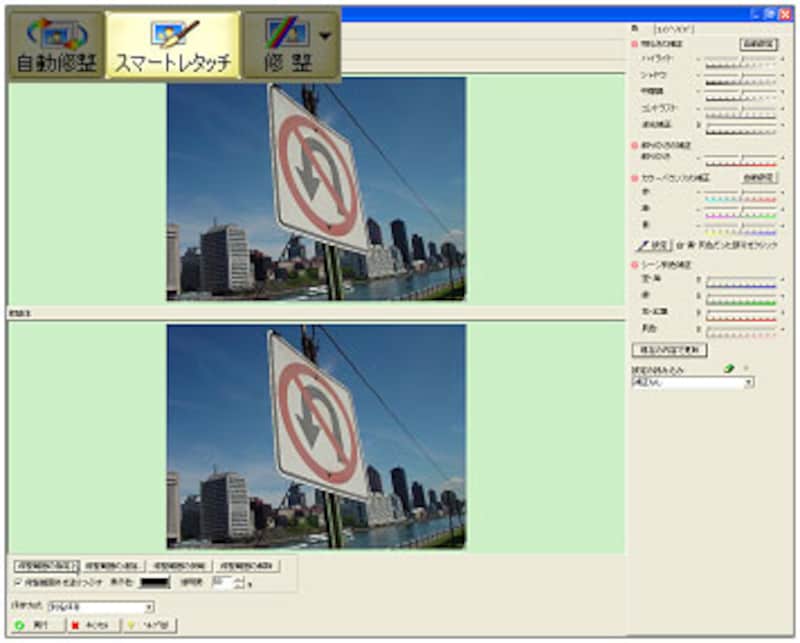Click the green eraser icon beside settings preset
The height and width of the screenshot is (643, 800).
tap(729, 369)
